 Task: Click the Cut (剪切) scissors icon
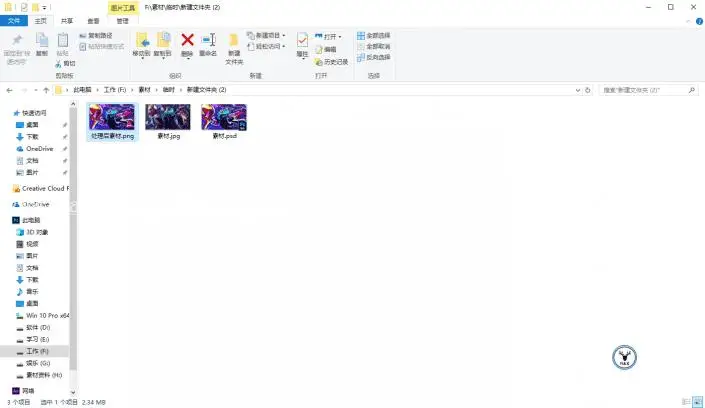point(58,63)
